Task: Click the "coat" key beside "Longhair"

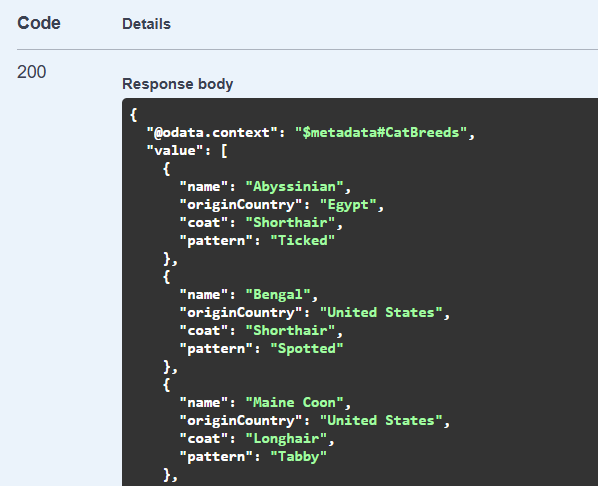Action: [x=204, y=439]
